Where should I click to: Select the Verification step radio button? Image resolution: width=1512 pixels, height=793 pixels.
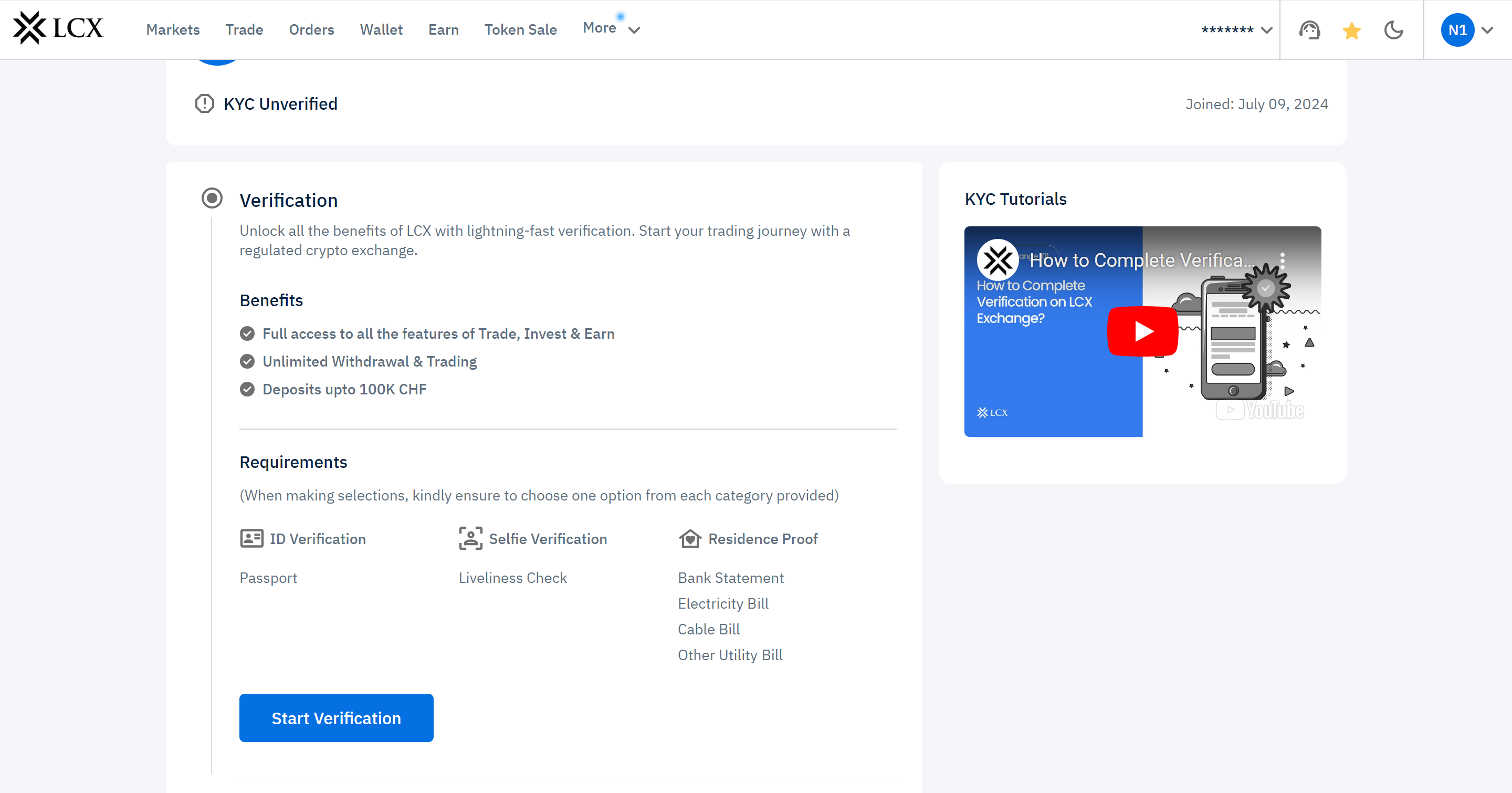click(x=212, y=199)
